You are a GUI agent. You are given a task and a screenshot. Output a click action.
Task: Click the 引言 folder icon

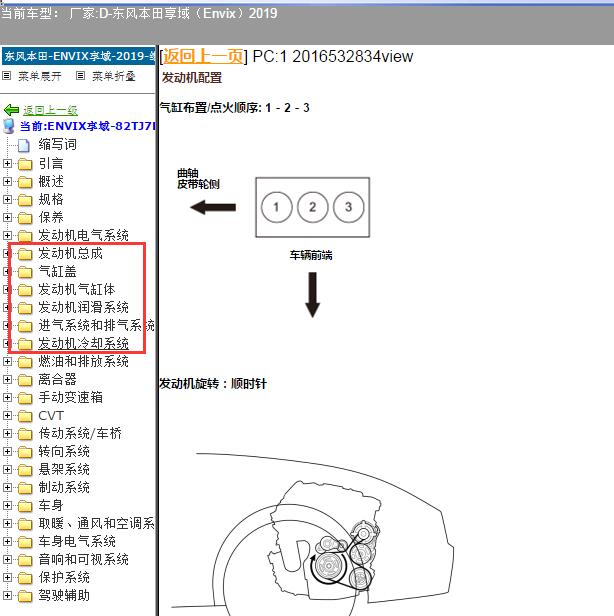pyautogui.click(x=25, y=164)
